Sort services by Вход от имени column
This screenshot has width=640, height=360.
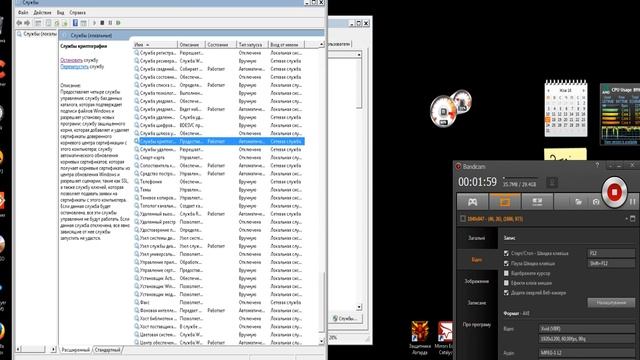pyautogui.click(x=286, y=44)
